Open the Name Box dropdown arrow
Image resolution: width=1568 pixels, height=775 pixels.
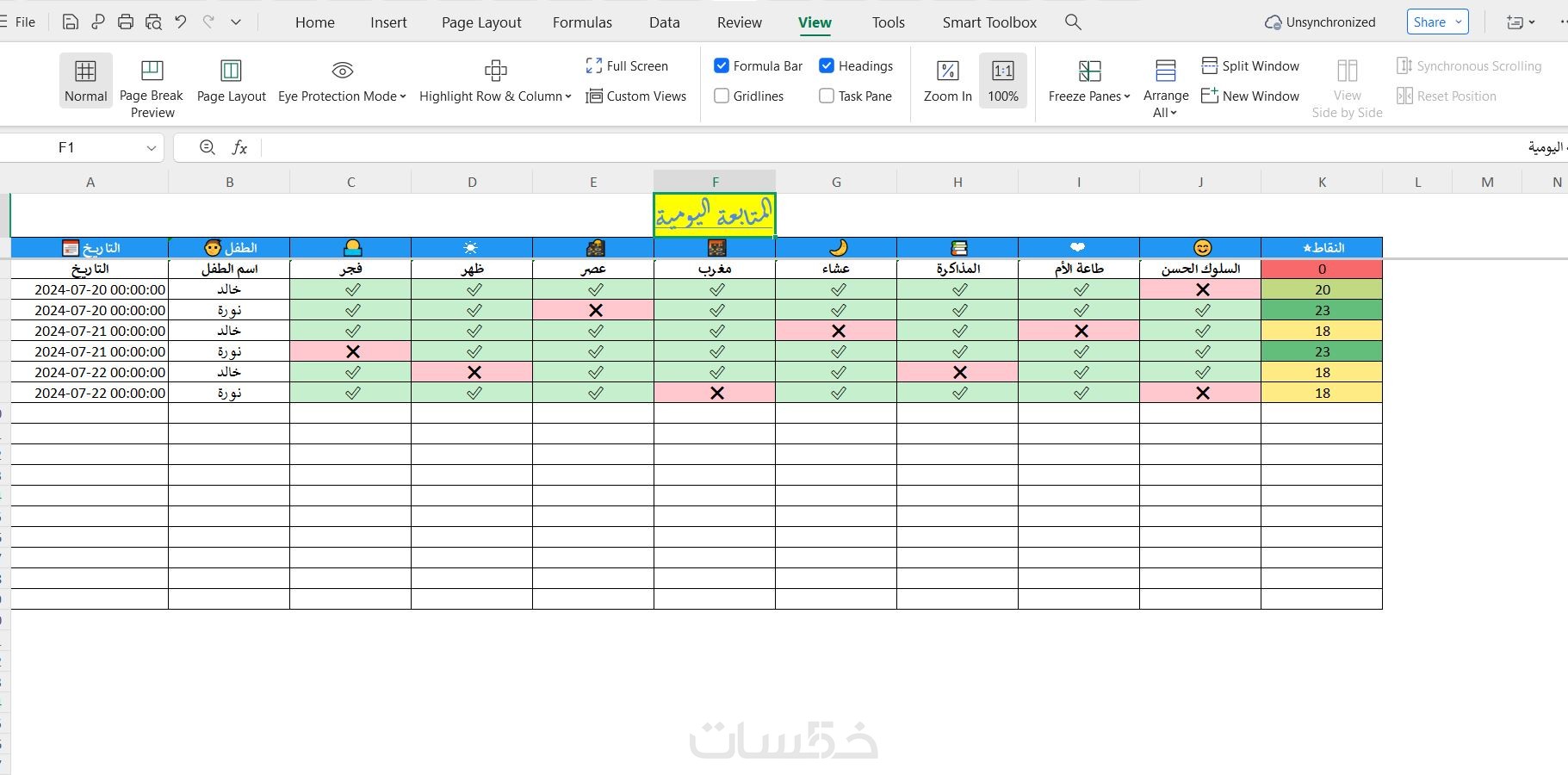(152, 148)
